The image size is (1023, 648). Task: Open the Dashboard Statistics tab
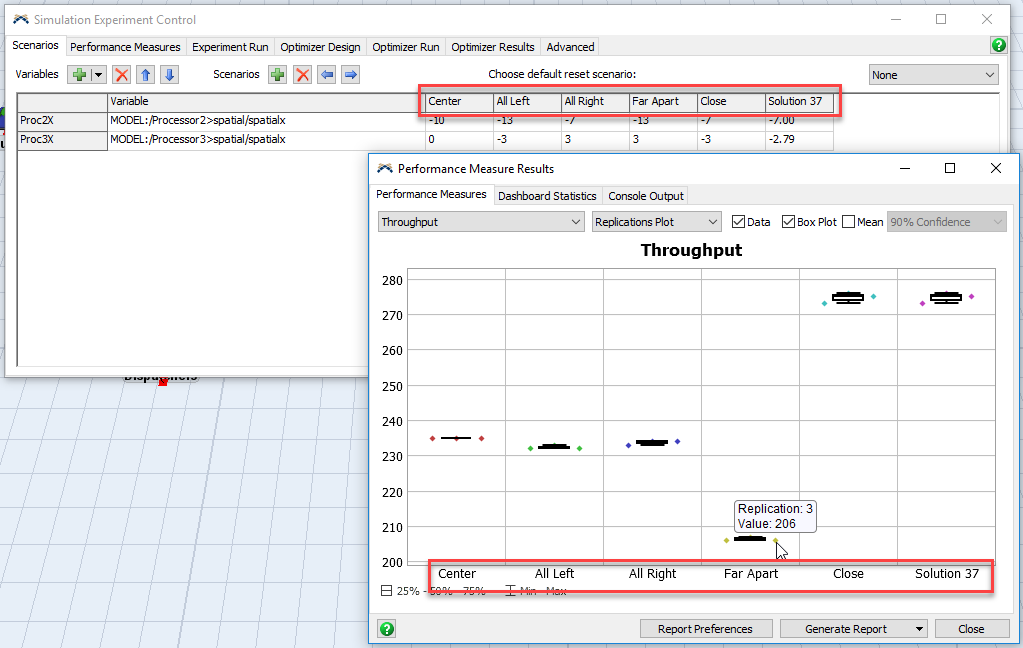pyautogui.click(x=547, y=196)
